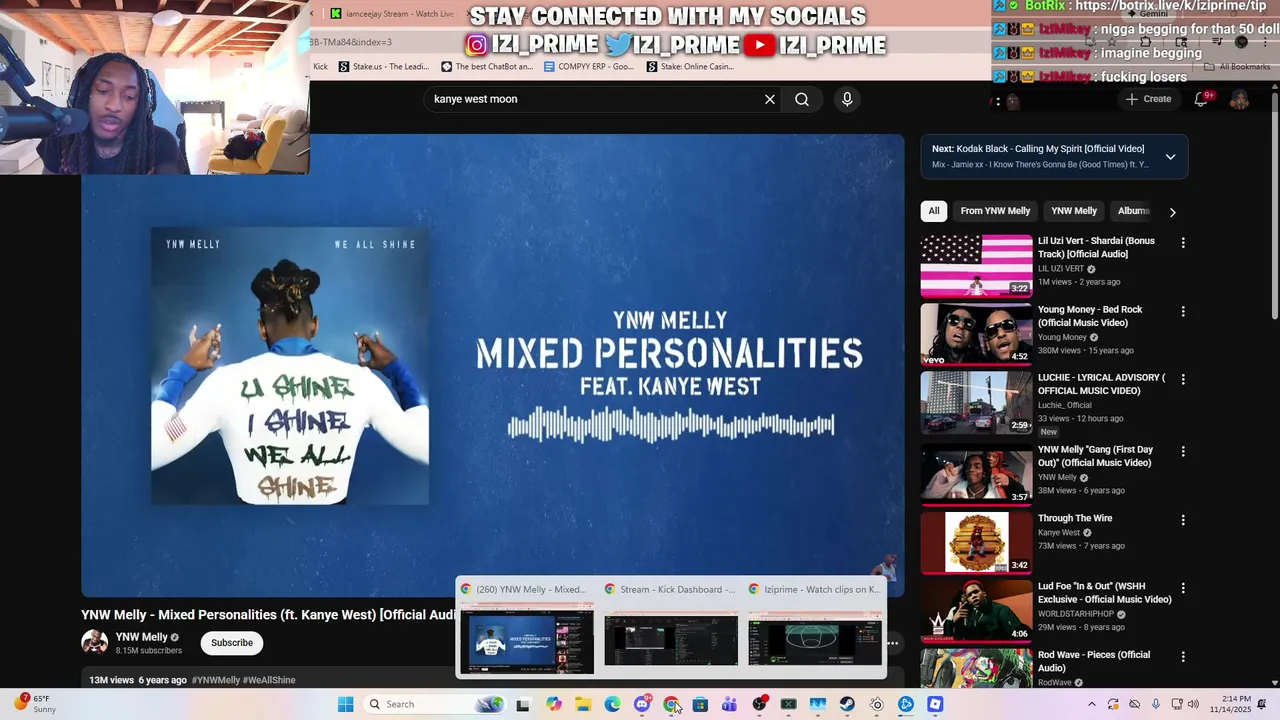This screenshot has height=720, width=1280.
Task: Open Windows notification center bell
Action: 1262,704
